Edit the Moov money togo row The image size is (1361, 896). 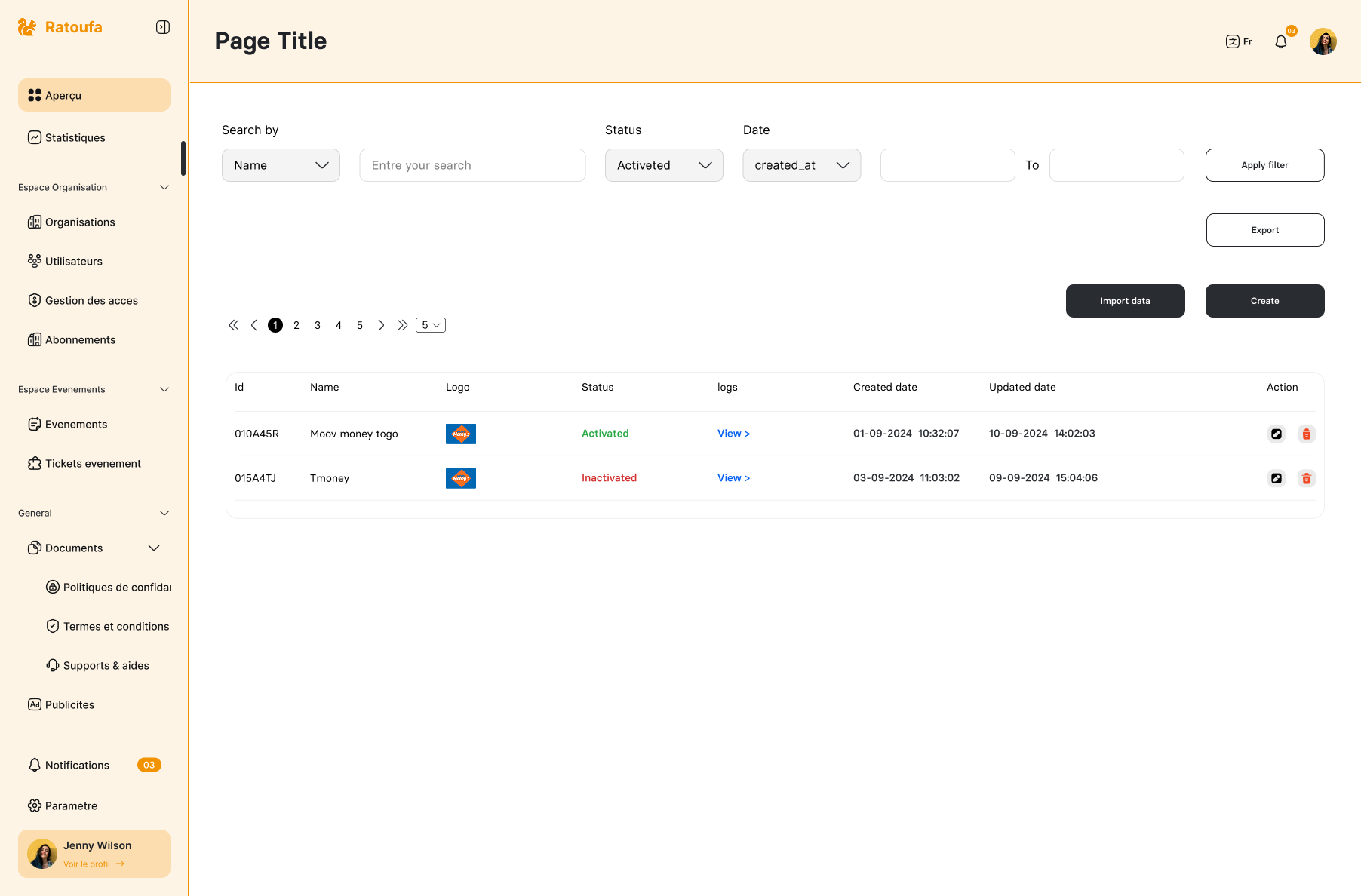pos(1276,434)
